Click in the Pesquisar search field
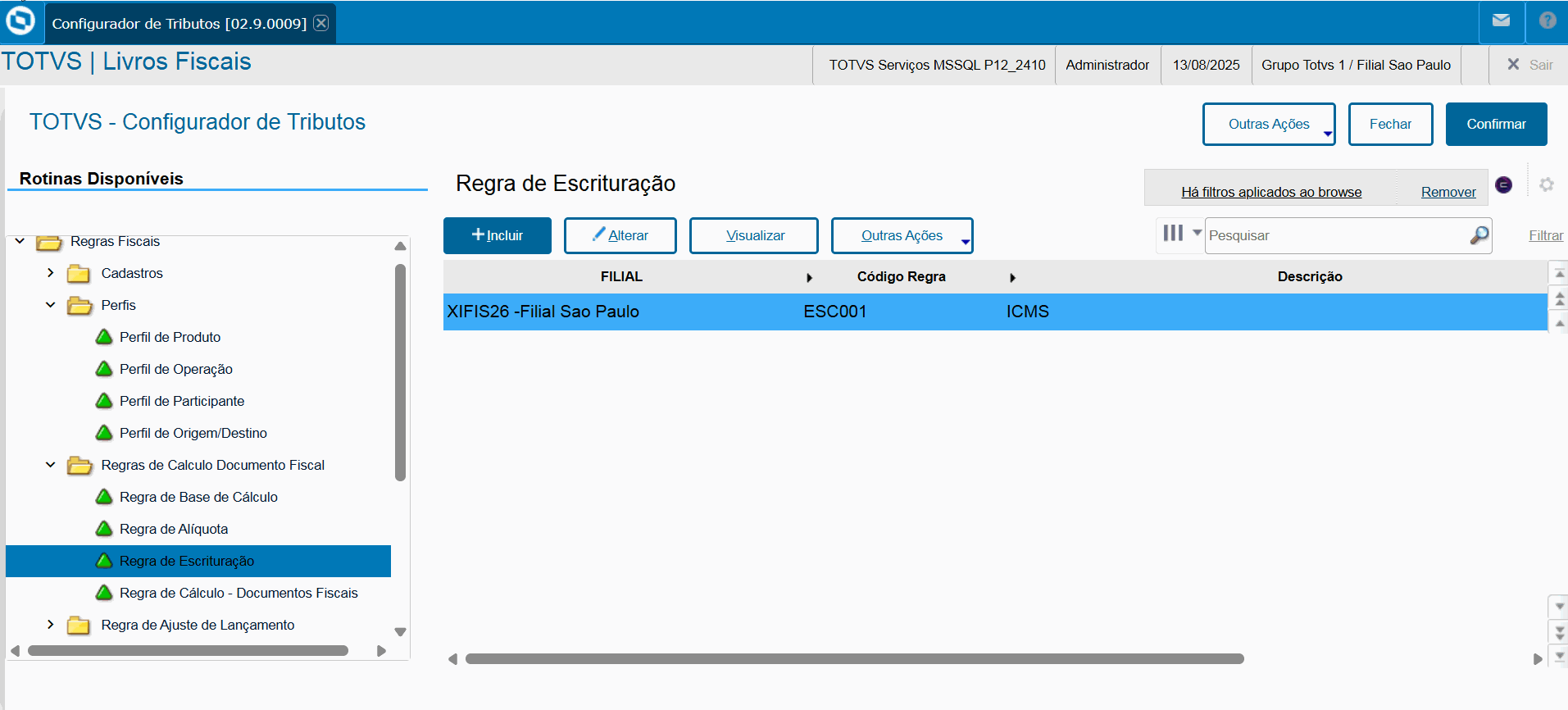1568x710 pixels. pos(1338,235)
